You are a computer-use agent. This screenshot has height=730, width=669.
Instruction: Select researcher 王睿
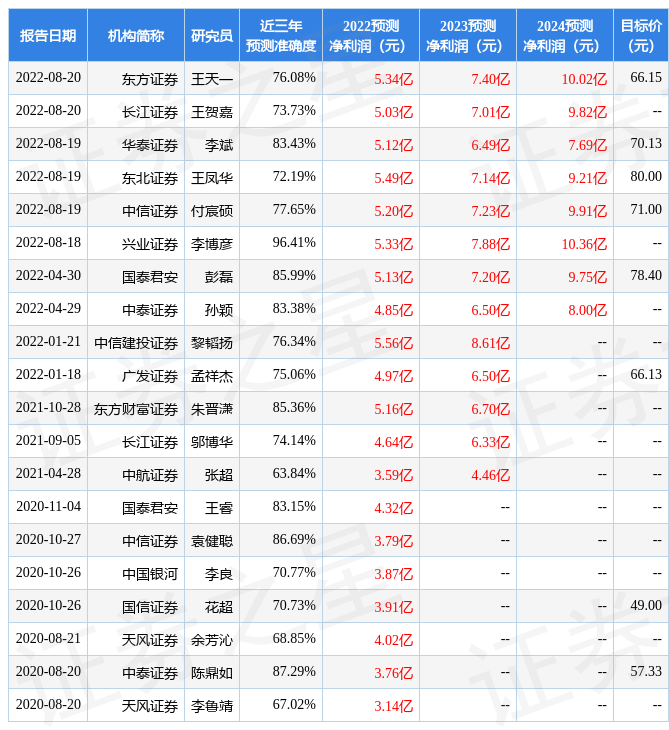pyautogui.click(x=219, y=509)
